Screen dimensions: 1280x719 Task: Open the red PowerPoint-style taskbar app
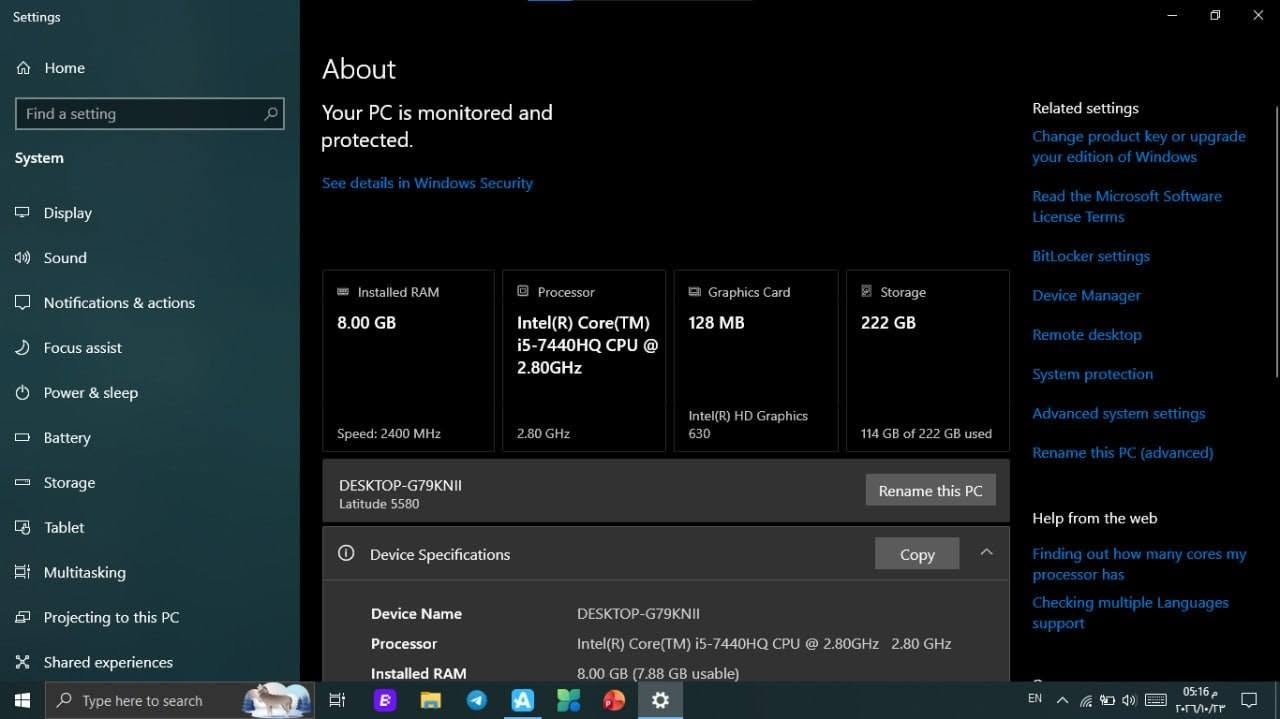614,700
